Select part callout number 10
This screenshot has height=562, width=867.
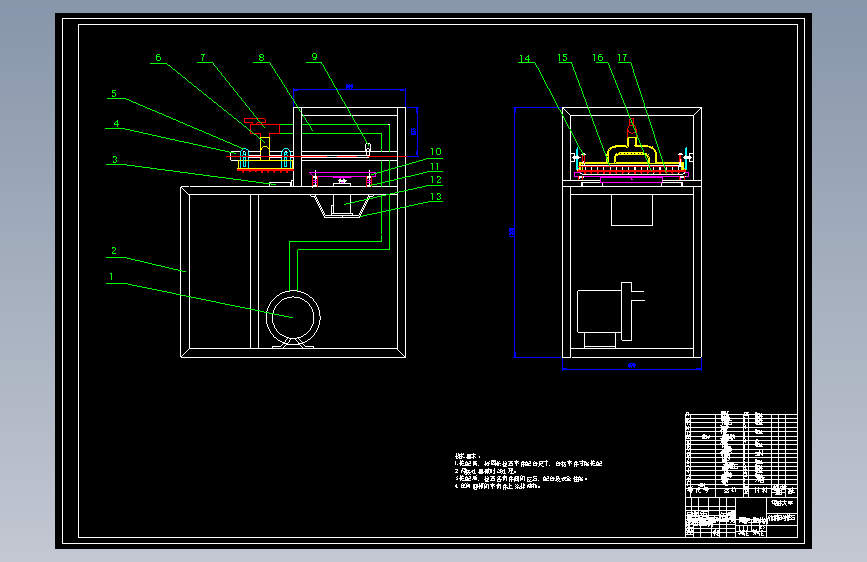(436, 152)
